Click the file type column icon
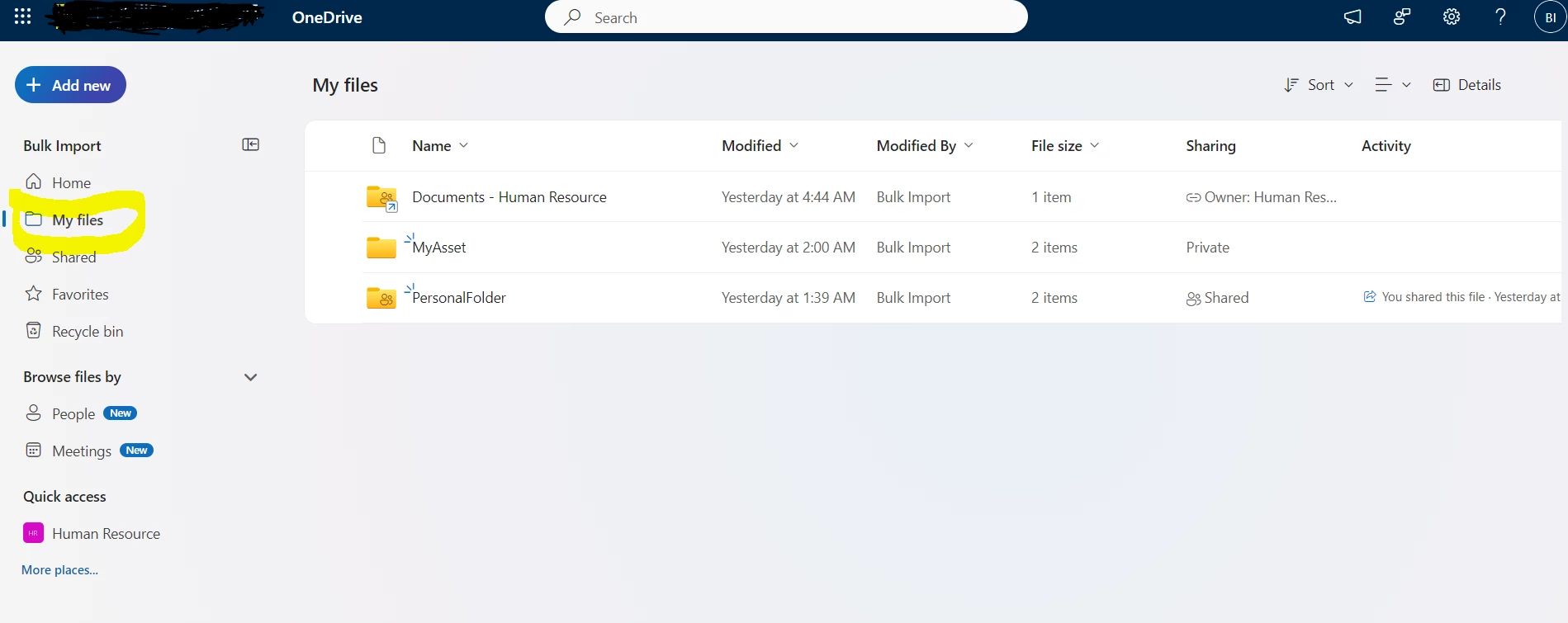The height and width of the screenshot is (623, 1568). tap(379, 145)
